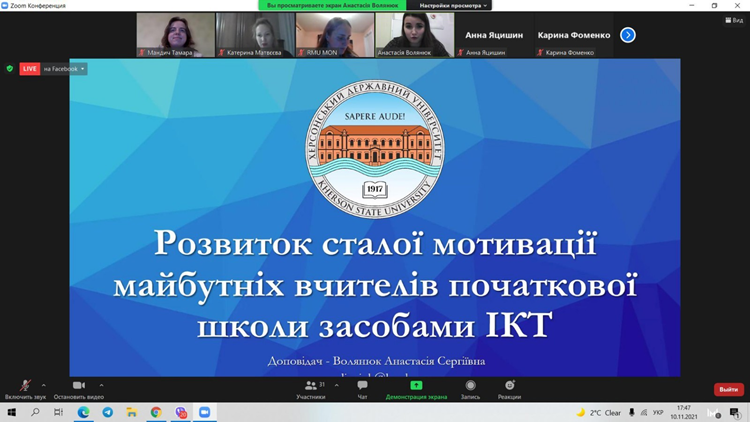Open Task View on taskbar

tap(58, 412)
